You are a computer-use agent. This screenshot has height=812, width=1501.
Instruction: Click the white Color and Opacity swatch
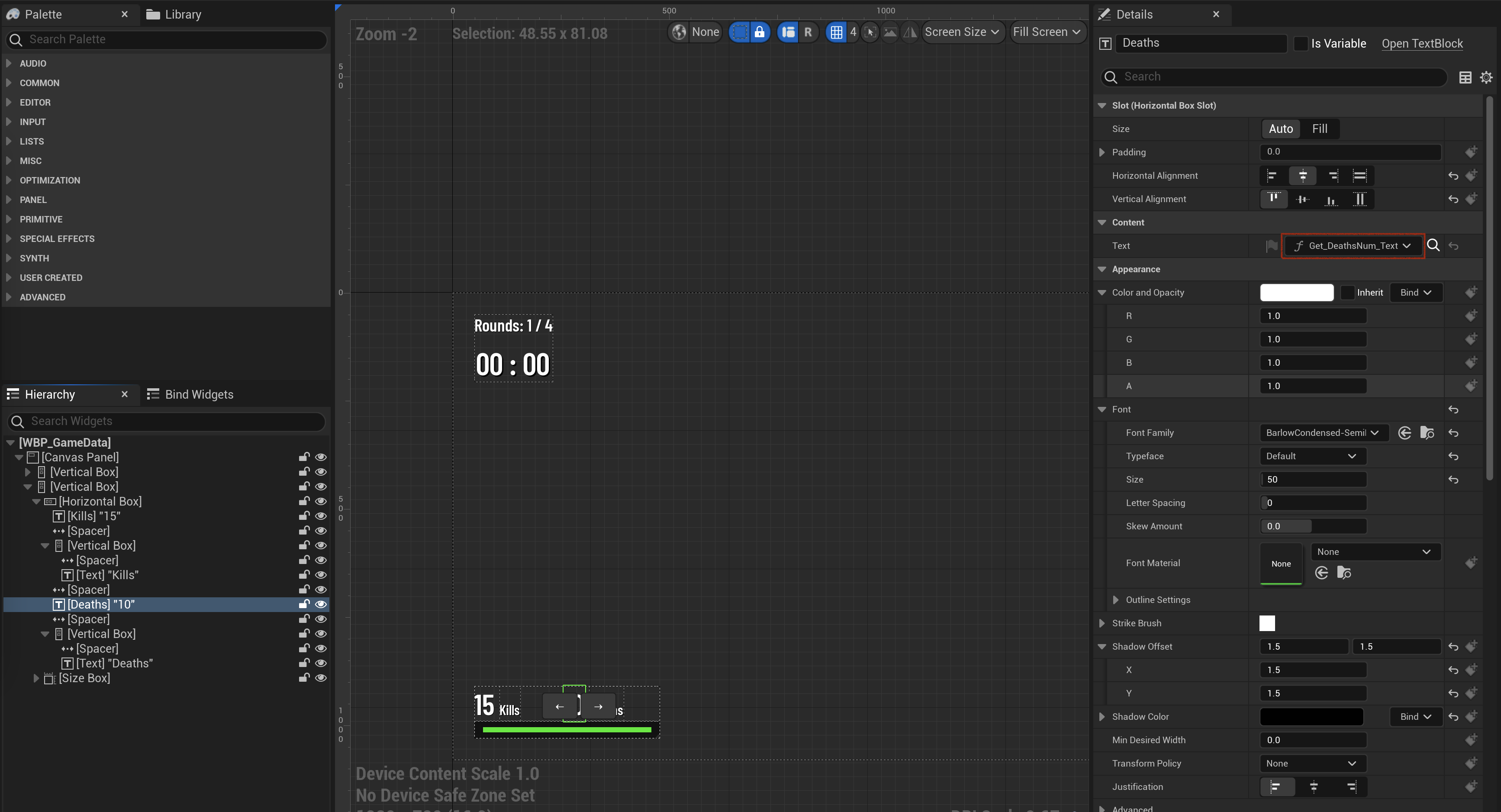point(1296,293)
